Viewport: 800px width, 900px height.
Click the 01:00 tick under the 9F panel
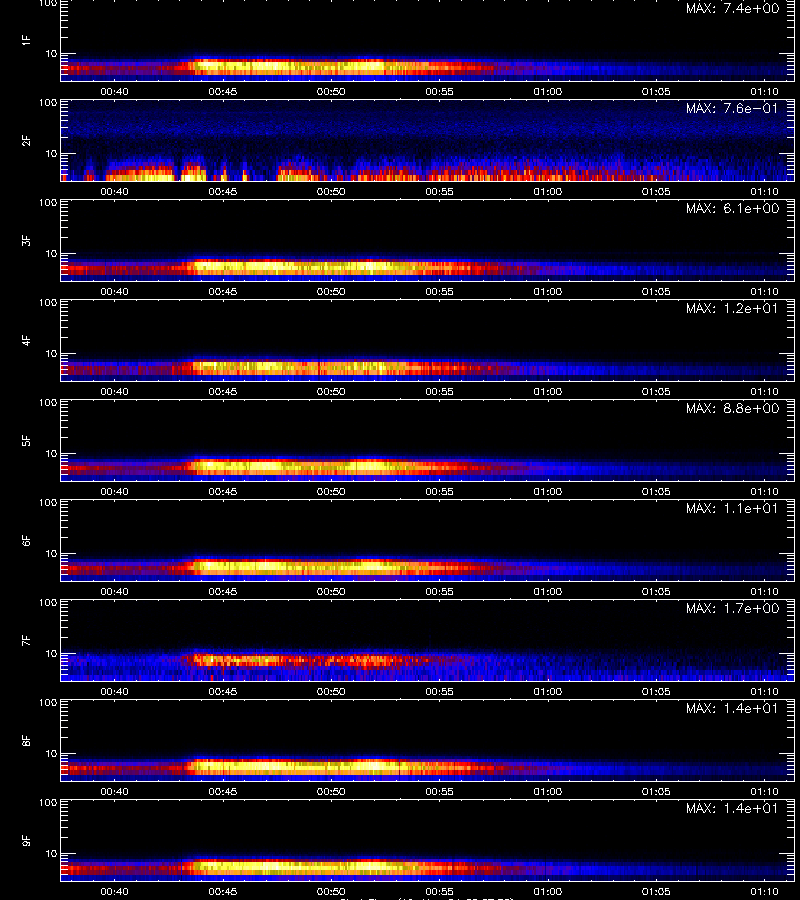click(x=547, y=892)
